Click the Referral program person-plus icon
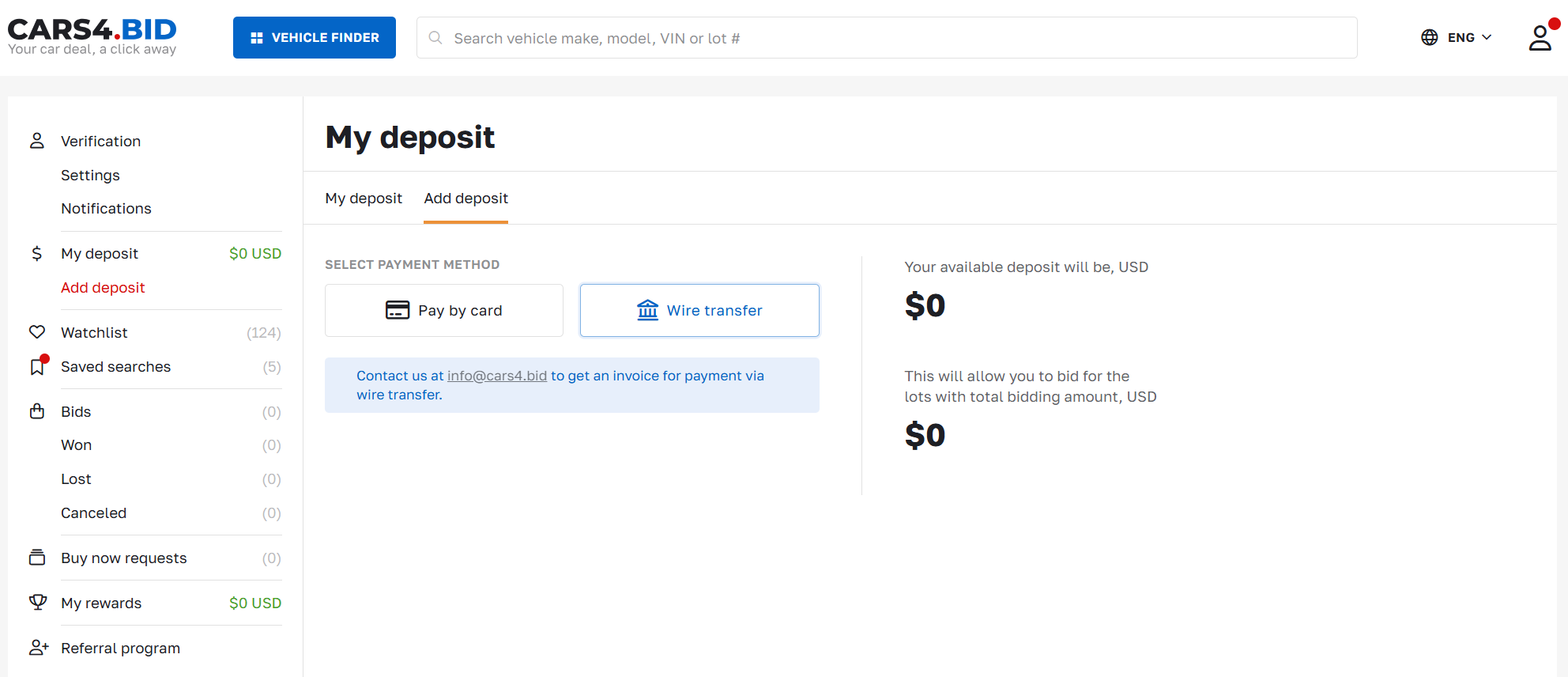The width and height of the screenshot is (1568, 677). [38, 648]
